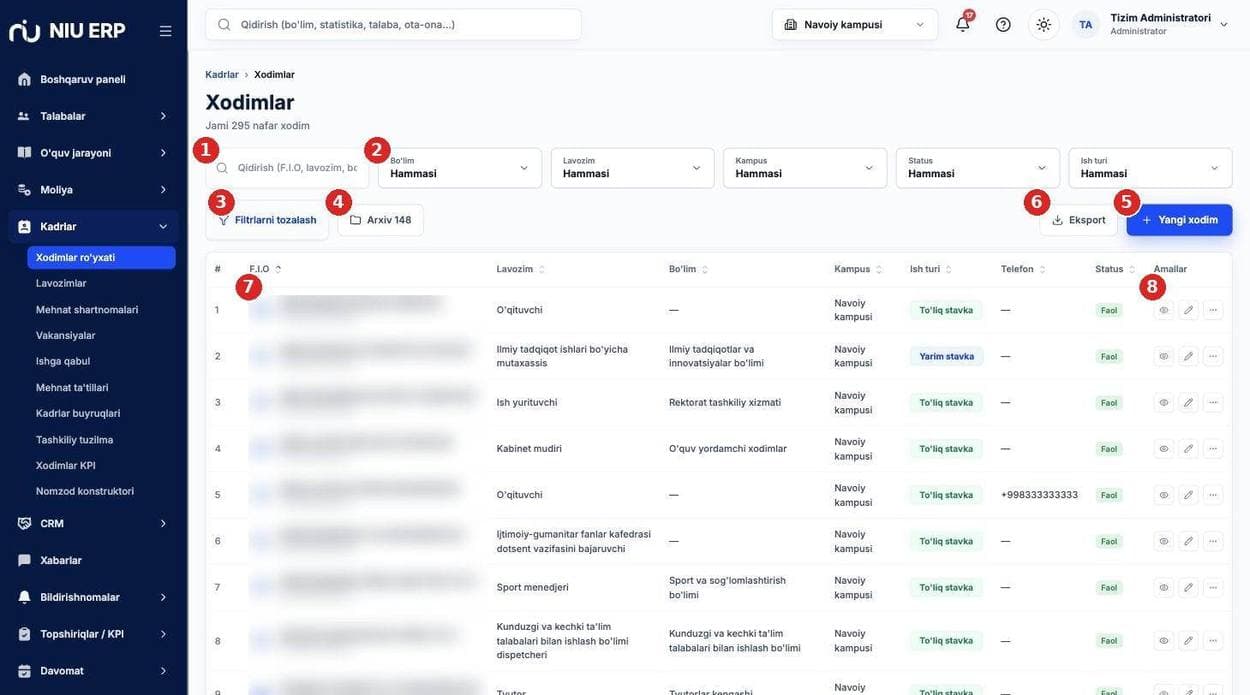Click the Yangi xodim button

click(x=1179, y=220)
